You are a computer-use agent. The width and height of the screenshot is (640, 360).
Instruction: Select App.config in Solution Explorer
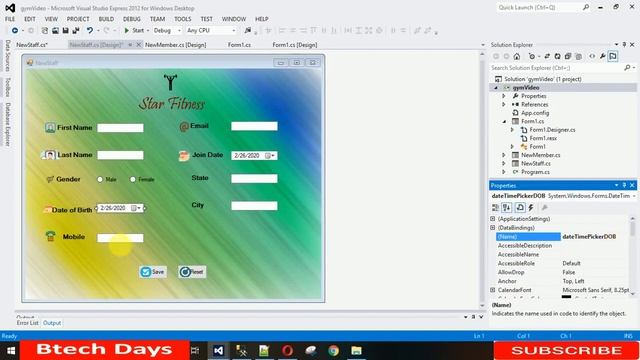[535, 113]
